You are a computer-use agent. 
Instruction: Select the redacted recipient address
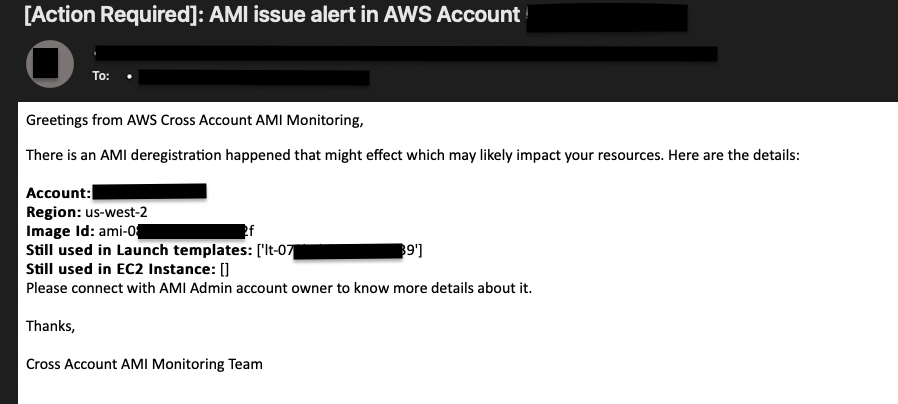(x=254, y=77)
